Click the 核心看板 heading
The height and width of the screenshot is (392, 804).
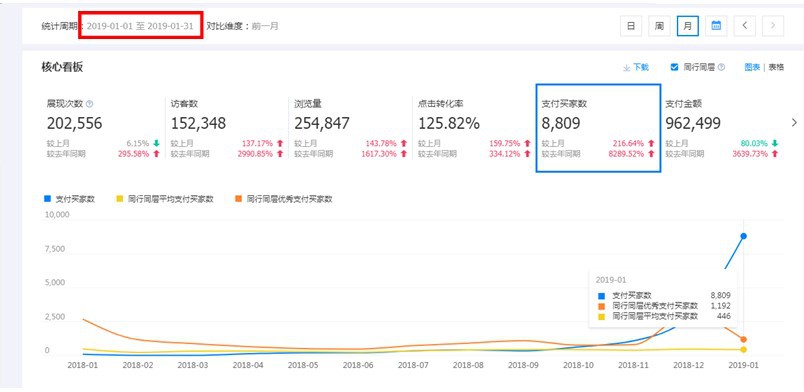(62, 67)
